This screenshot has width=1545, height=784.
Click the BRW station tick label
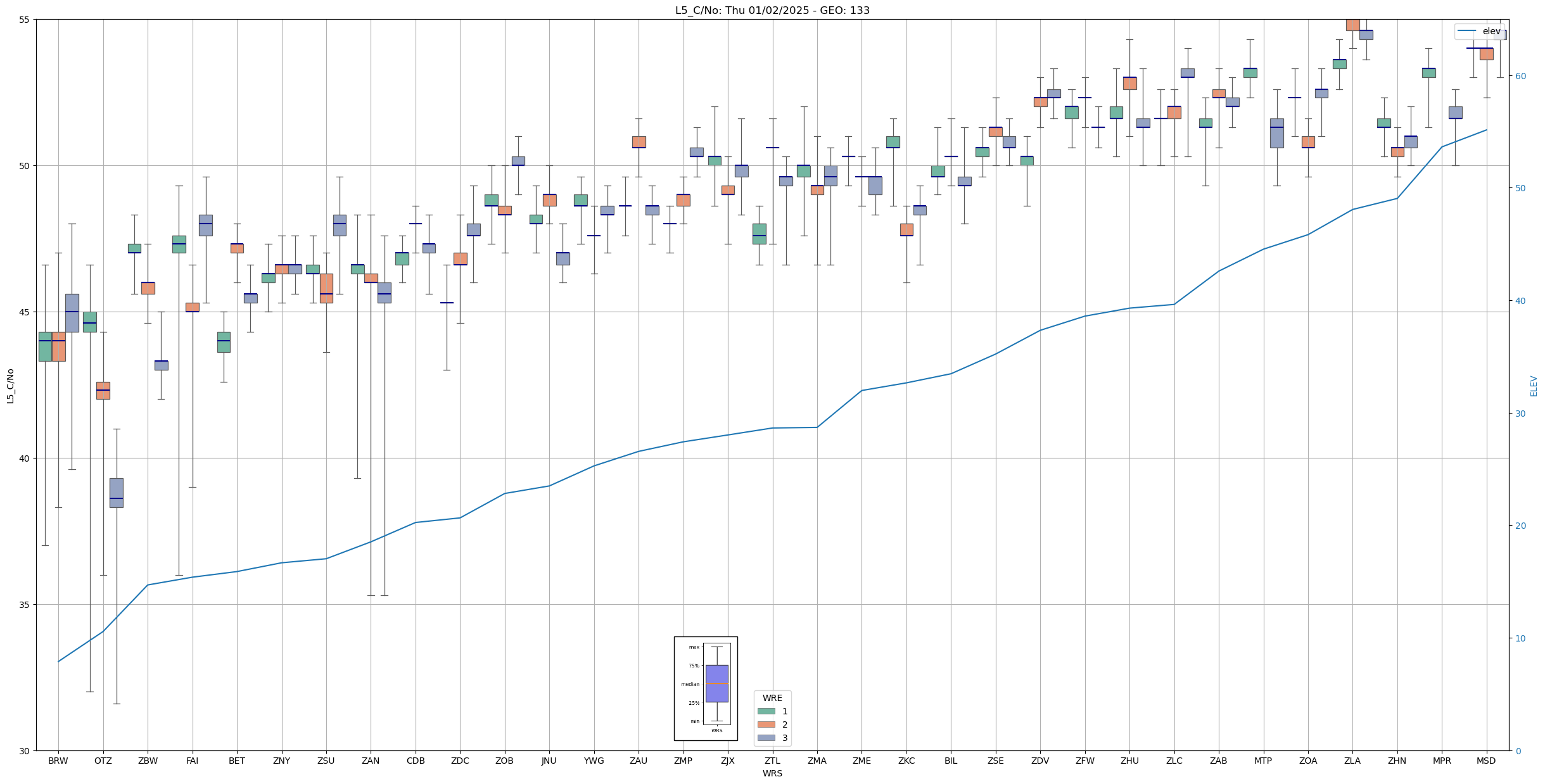click(58, 761)
